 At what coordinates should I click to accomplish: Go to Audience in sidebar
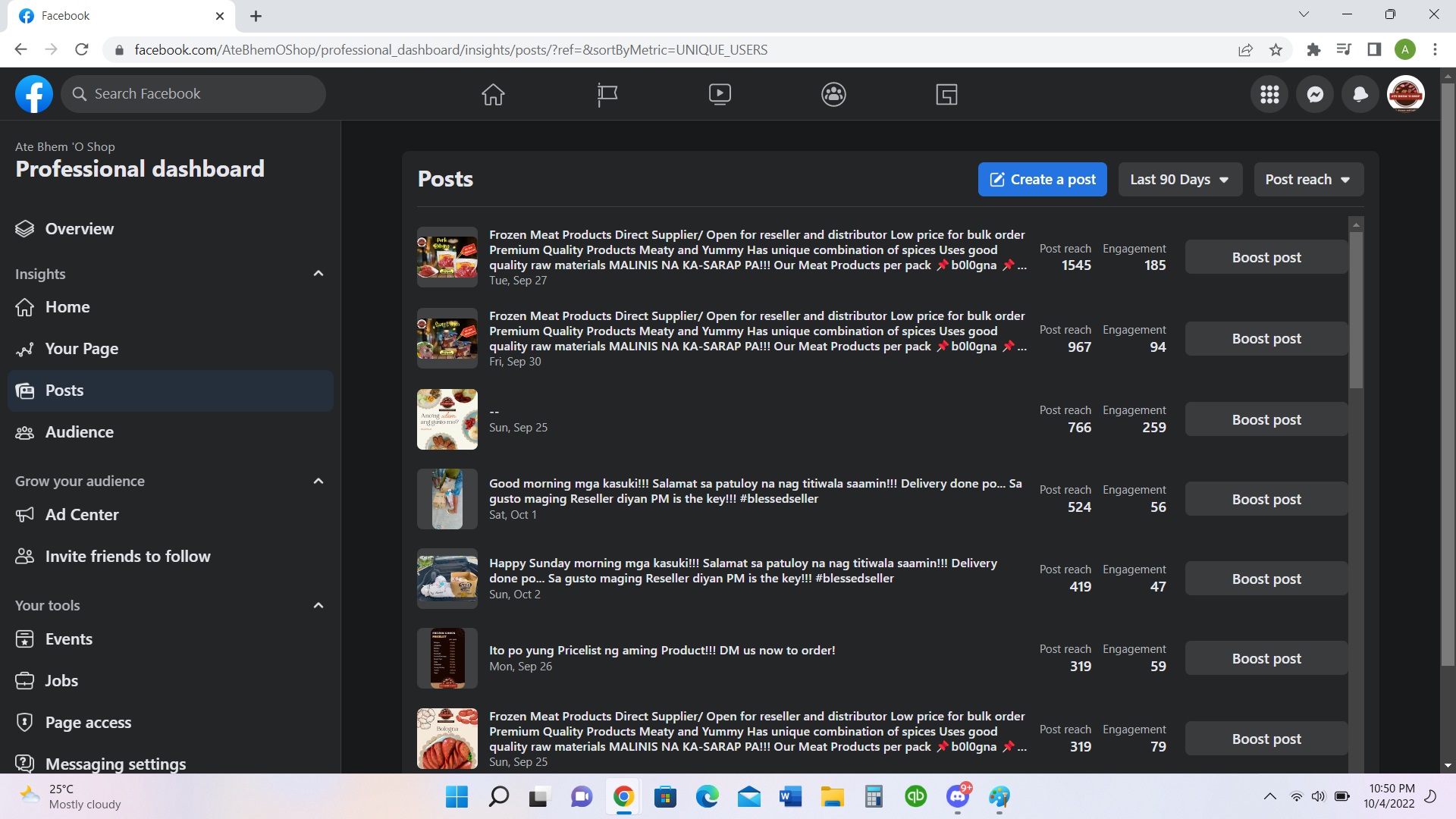[79, 432]
